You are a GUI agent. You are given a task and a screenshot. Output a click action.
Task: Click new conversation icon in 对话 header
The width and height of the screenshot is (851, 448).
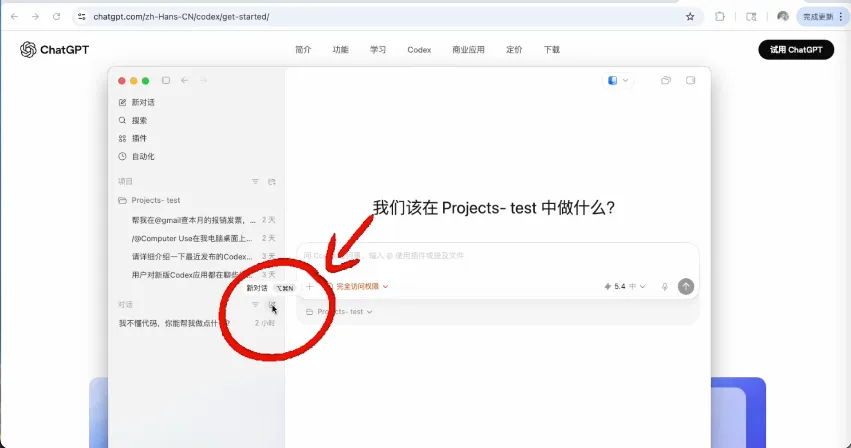click(272, 305)
